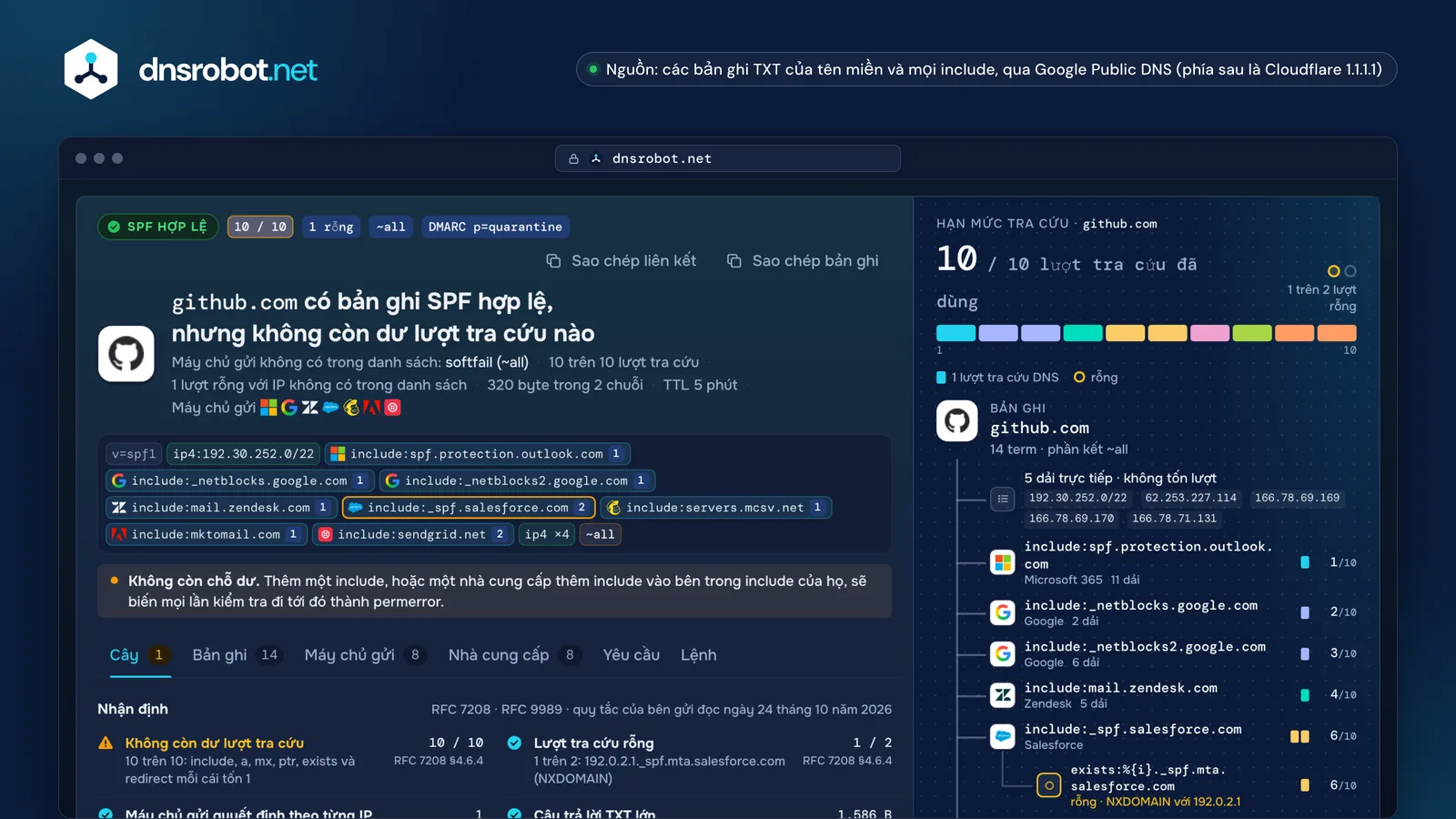Select the include:_netblocks2.google.com row in the lookup tree
Image resolution: width=1456 pixels, height=819 pixels.
(x=1172, y=653)
